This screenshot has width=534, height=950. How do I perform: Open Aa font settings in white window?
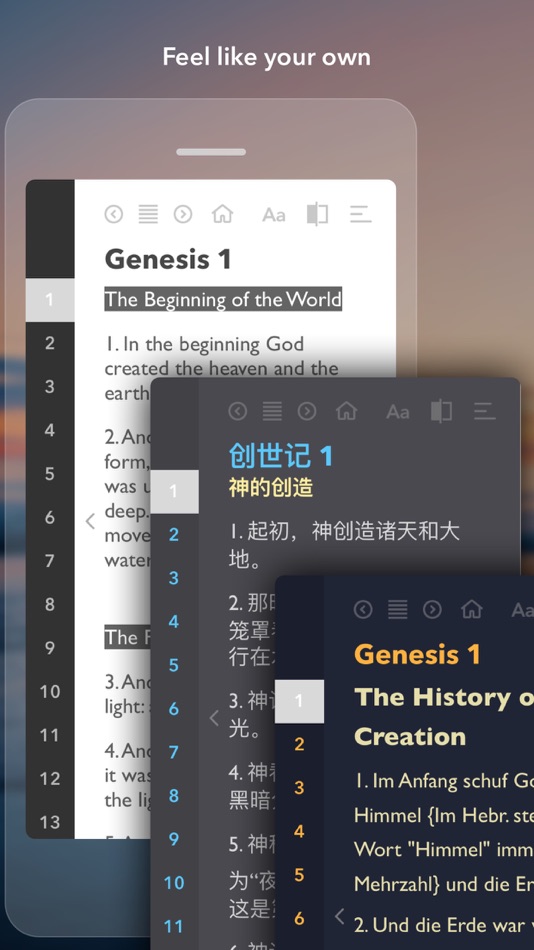coord(273,214)
